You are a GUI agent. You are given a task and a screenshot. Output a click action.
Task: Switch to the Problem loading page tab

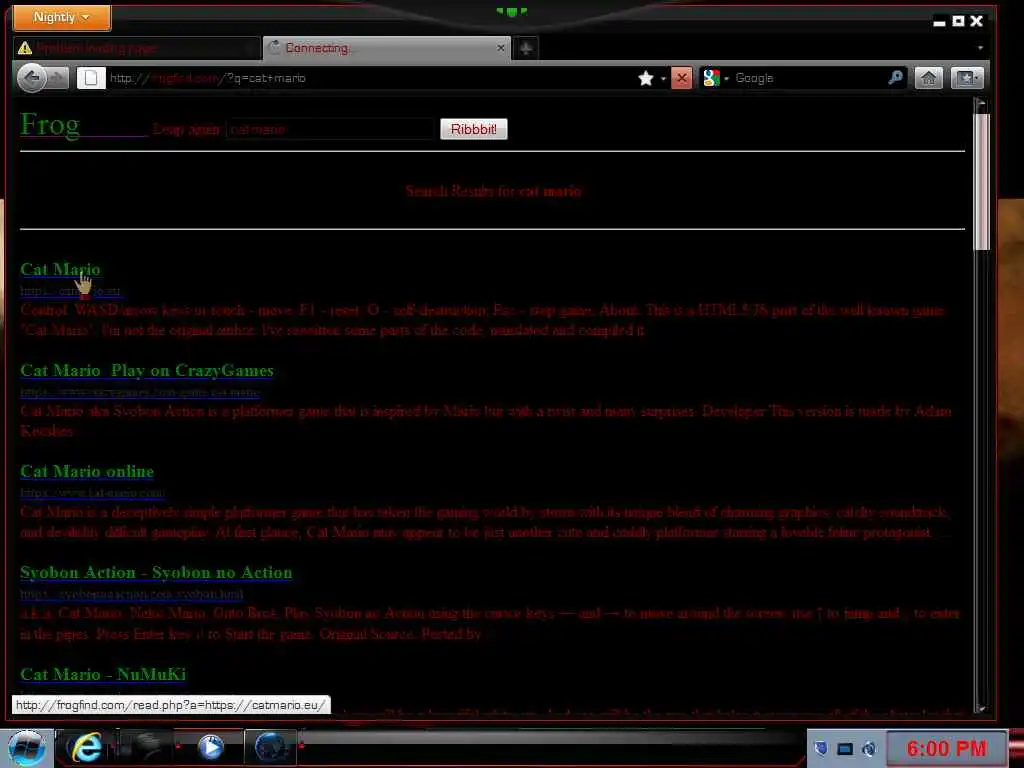pyautogui.click(x=136, y=48)
